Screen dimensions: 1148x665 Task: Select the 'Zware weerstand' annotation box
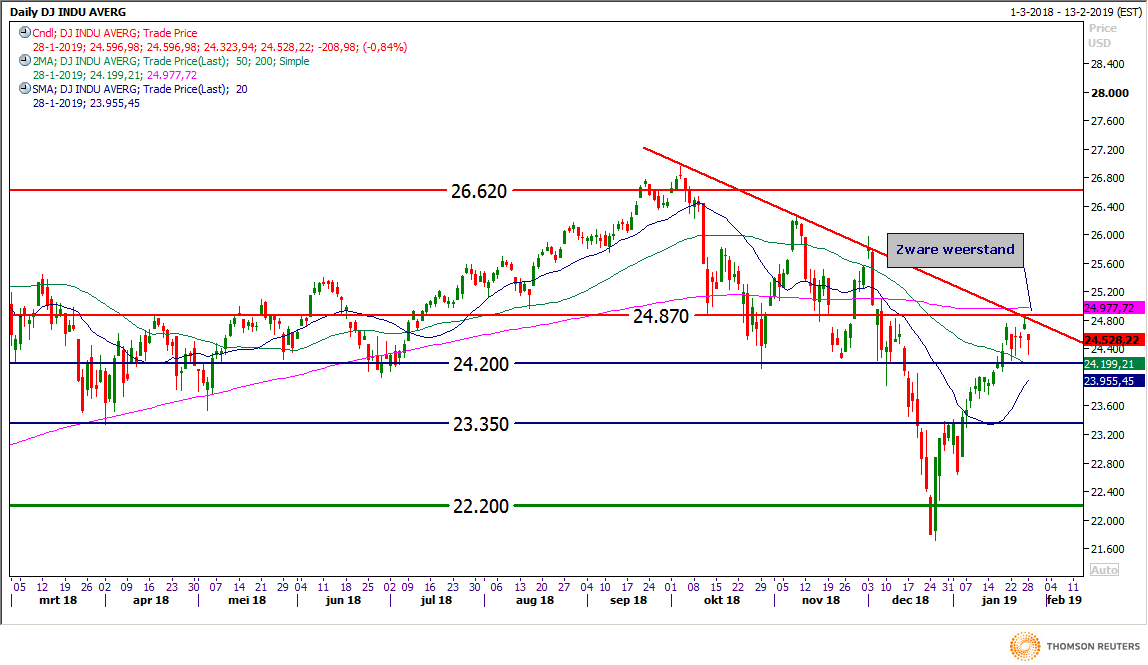[x=955, y=250]
